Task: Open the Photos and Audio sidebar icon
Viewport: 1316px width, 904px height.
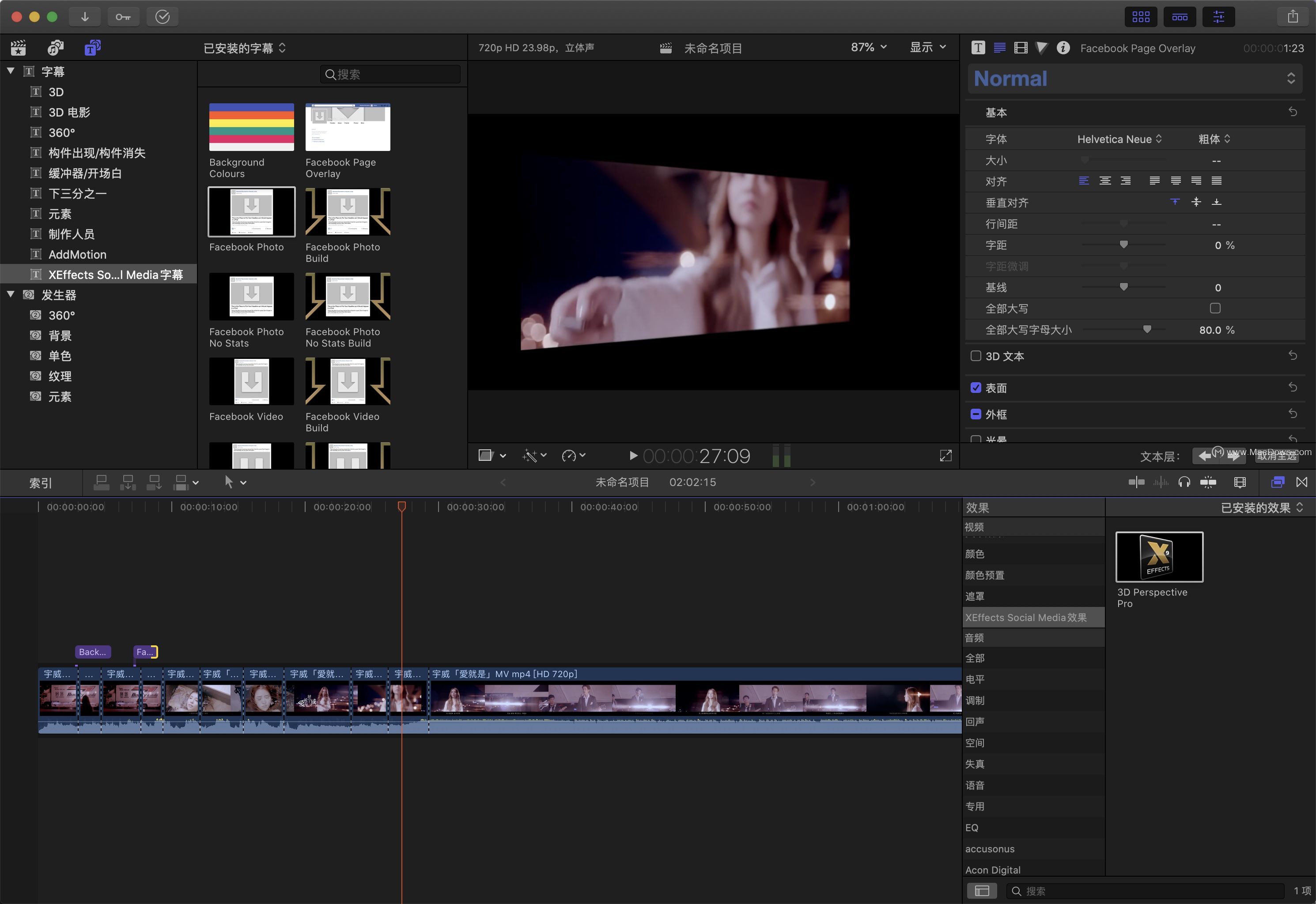Action: coord(56,48)
